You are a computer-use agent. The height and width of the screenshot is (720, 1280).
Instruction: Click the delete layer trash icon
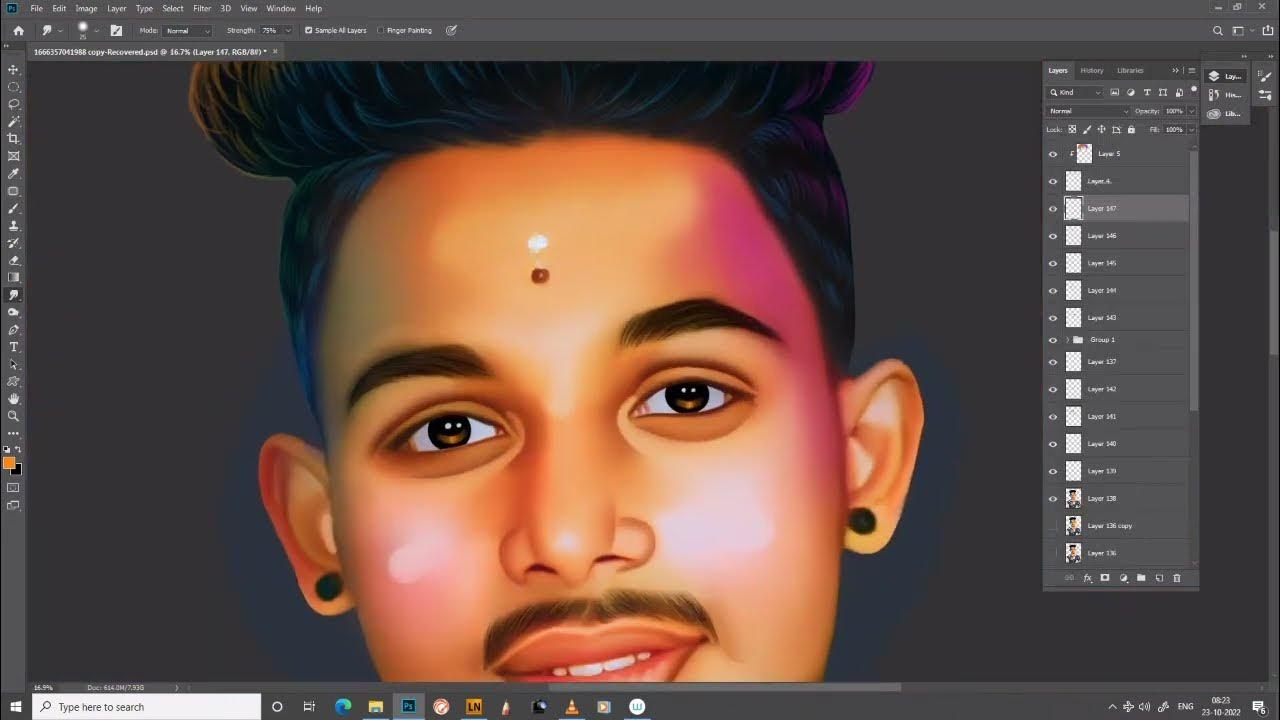point(1177,578)
